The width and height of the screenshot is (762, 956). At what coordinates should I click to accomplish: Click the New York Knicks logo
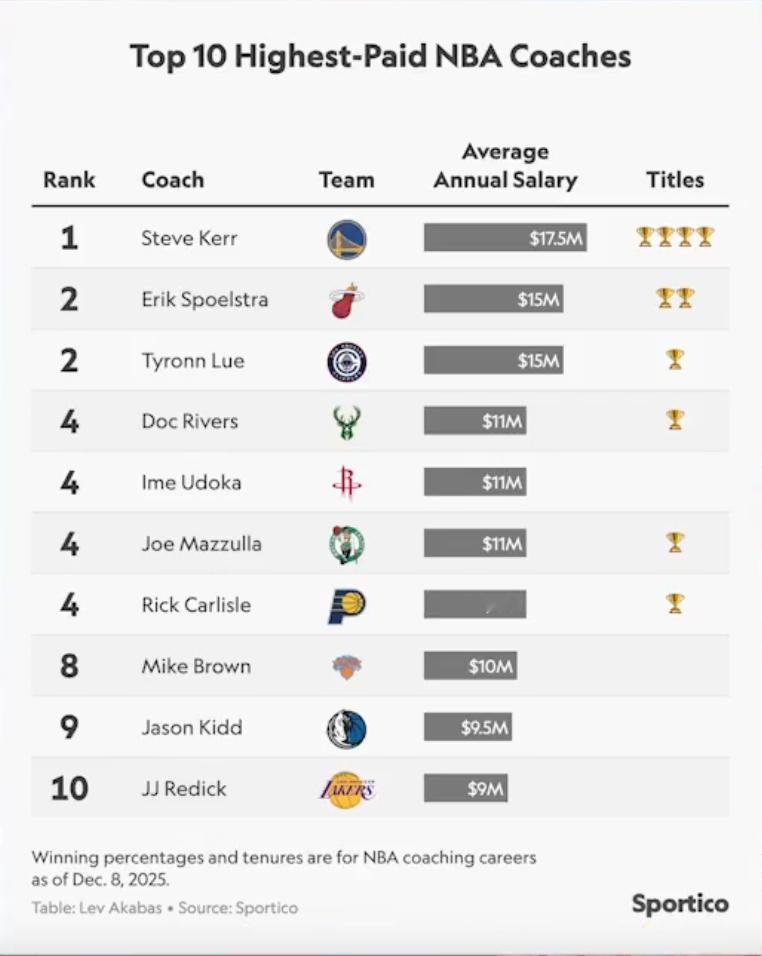point(346,667)
